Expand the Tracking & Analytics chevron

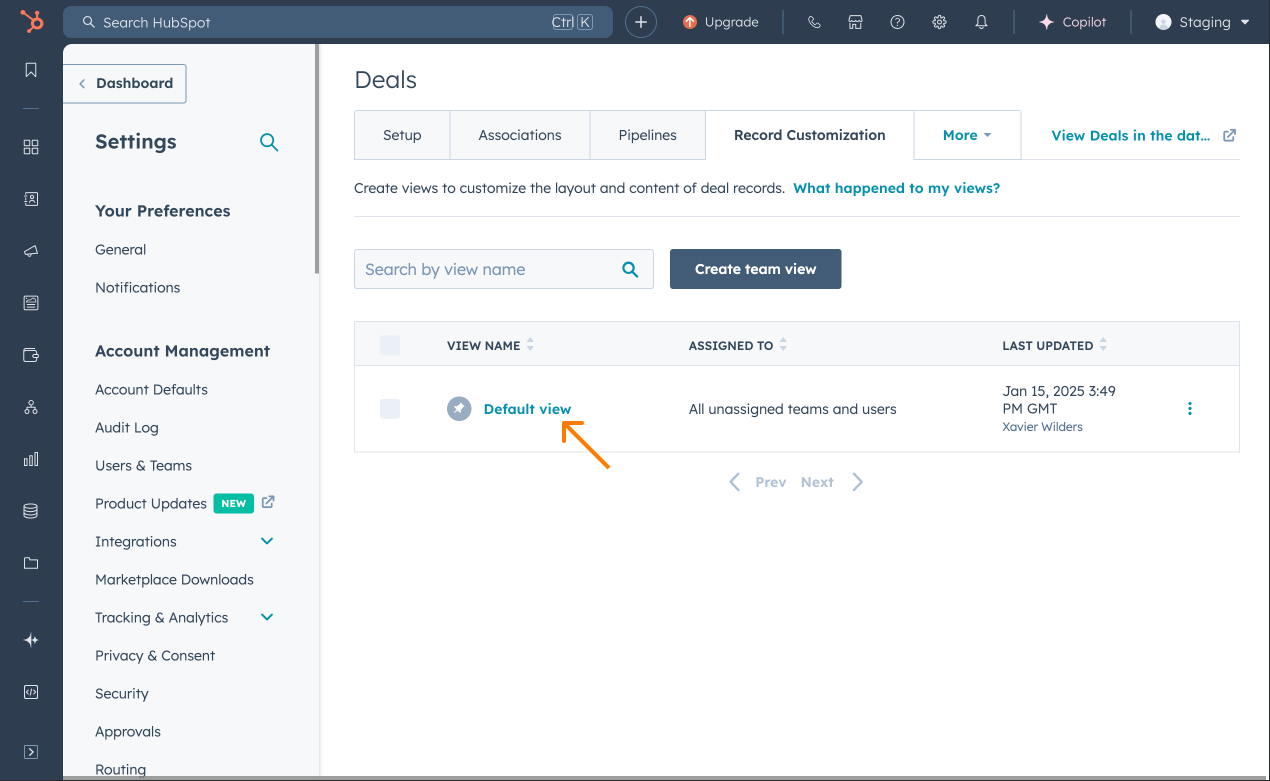click(267, 617)
